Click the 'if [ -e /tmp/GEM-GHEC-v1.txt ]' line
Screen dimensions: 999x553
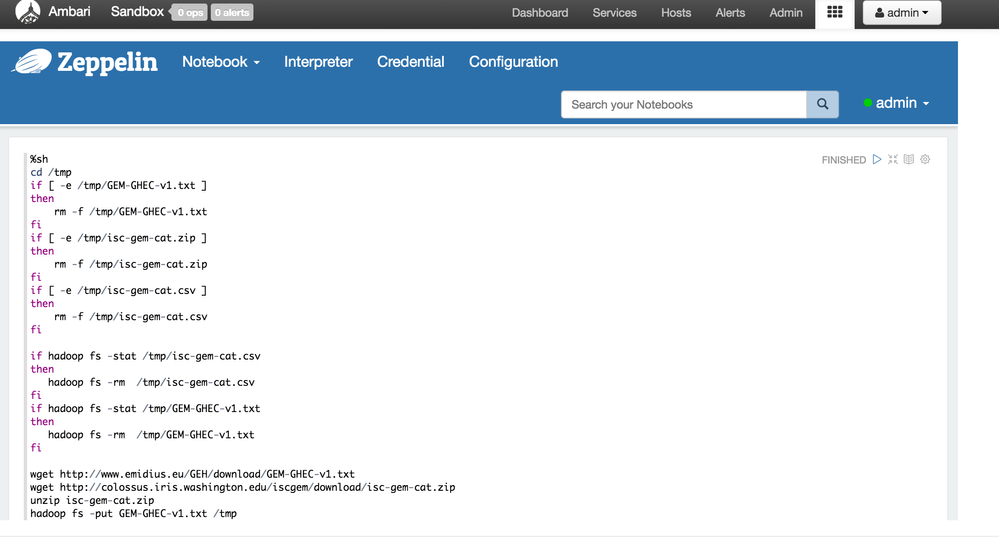[x=119, y=185]
